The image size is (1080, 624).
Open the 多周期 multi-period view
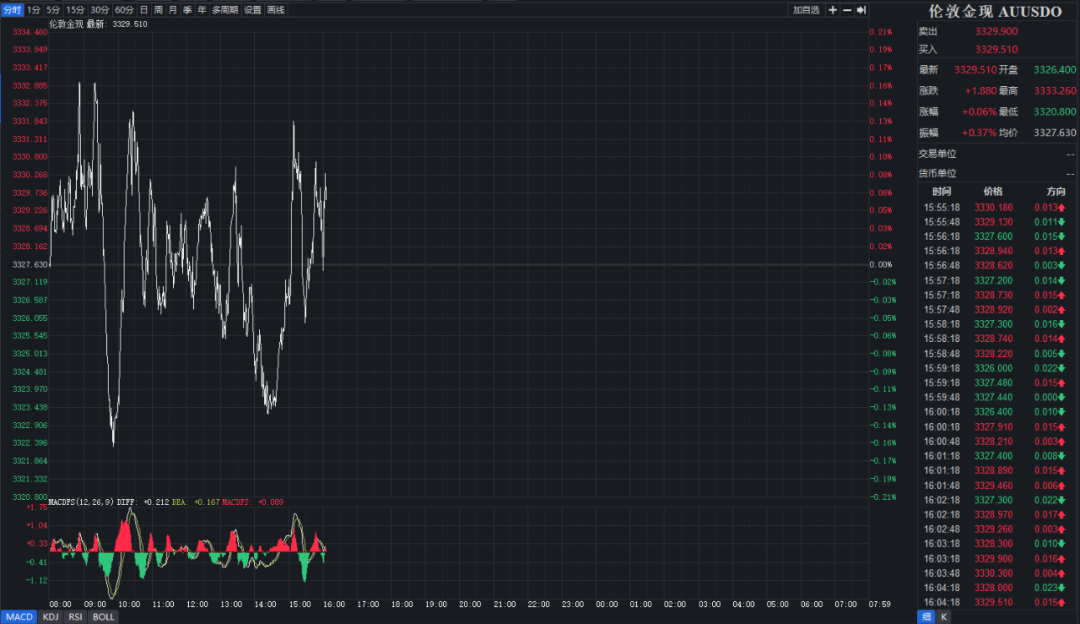(x=225, y=10)
